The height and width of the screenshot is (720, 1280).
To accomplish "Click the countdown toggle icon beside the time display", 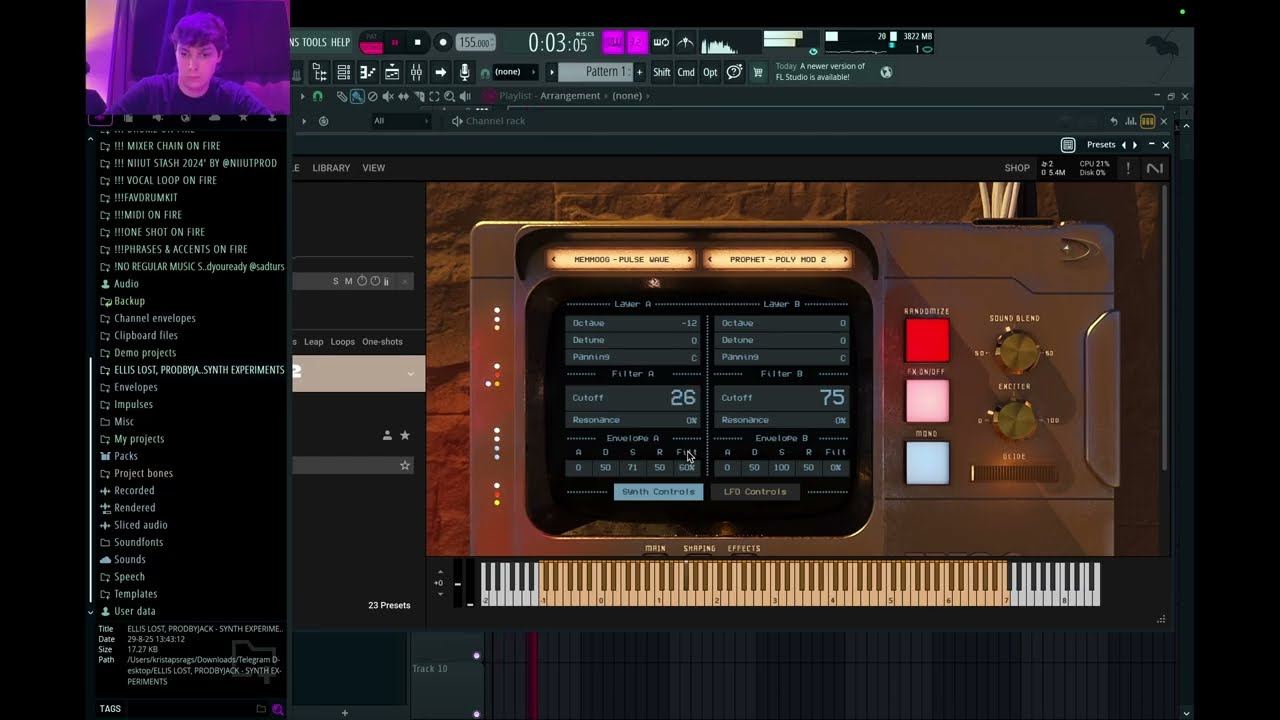I will click(x=637, y=42).
